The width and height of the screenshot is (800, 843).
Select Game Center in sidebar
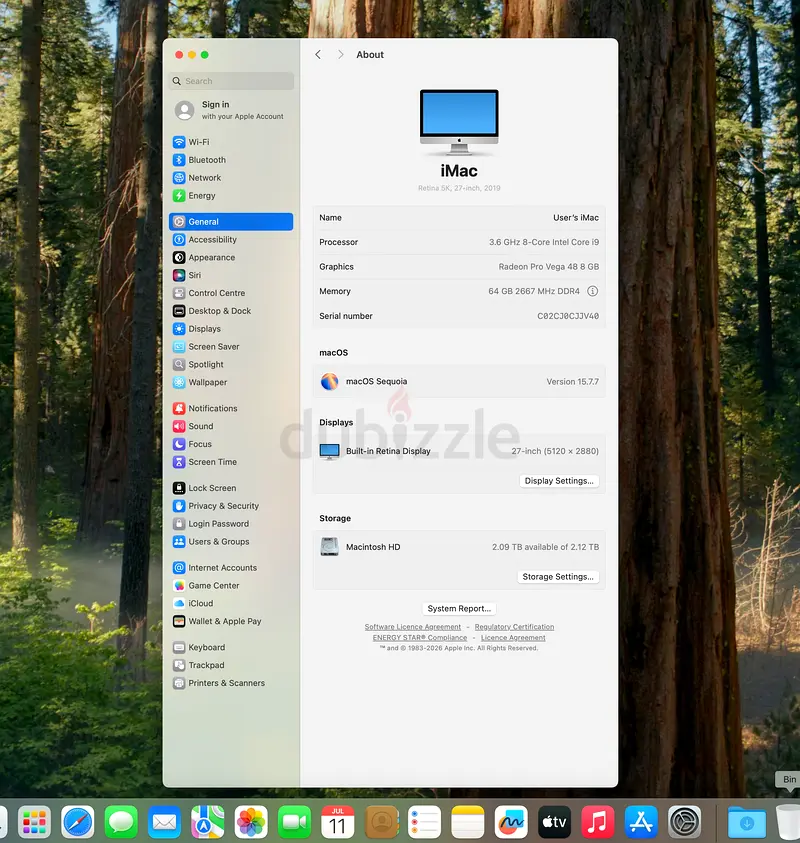[231, 585]
